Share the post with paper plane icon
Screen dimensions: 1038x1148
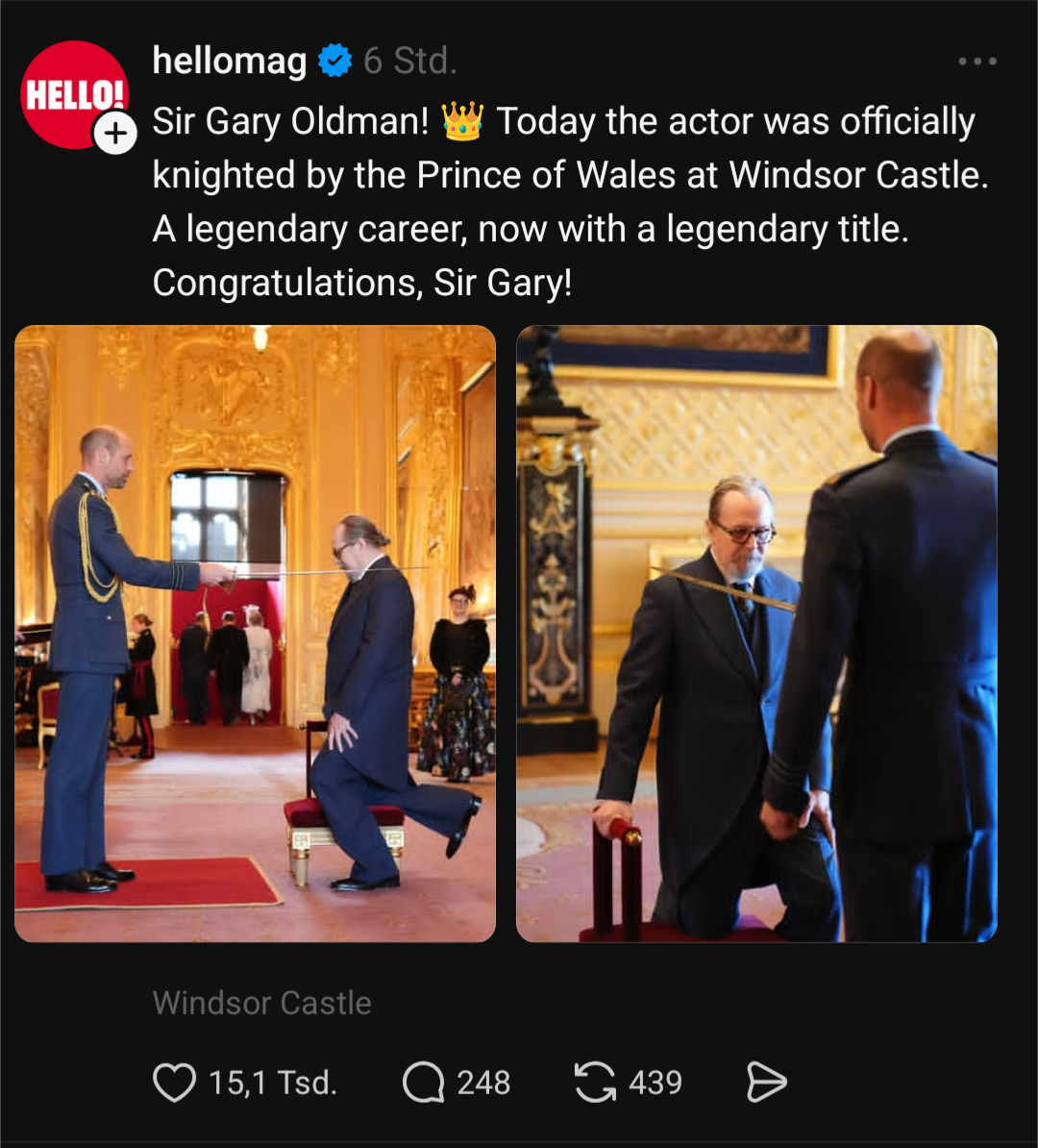(x=766, y=1082)
